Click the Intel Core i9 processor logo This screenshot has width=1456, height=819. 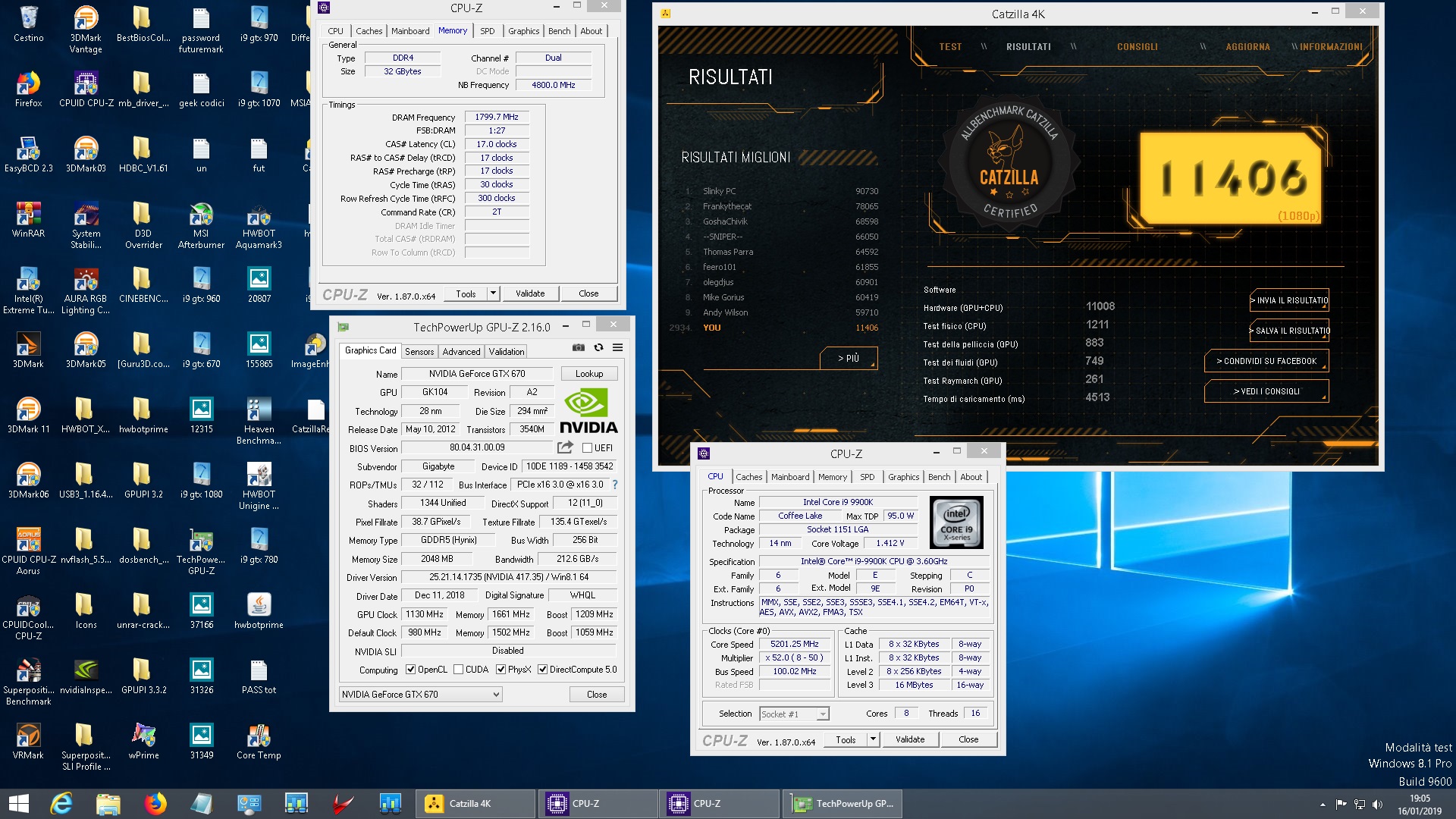(x=956, y=522)
